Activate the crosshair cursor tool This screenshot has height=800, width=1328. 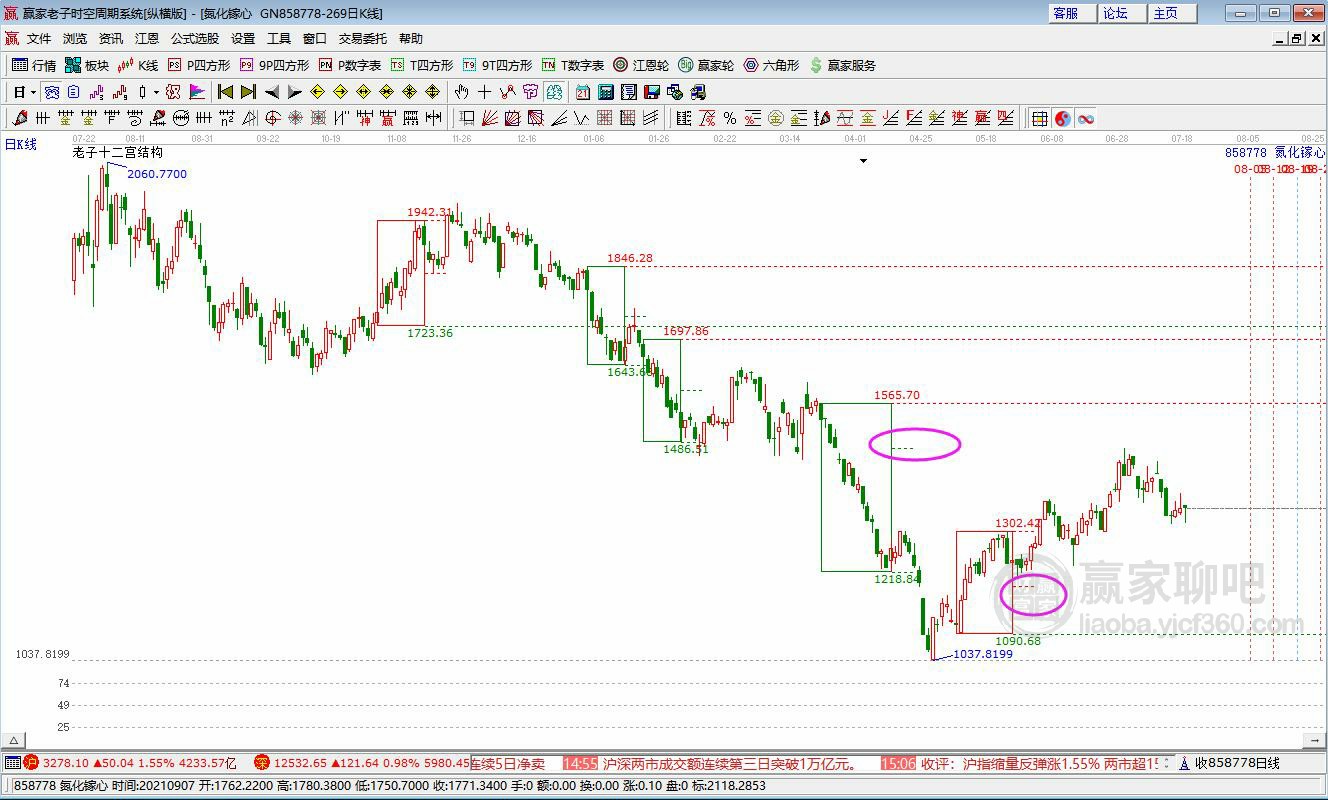coord(484,92)
